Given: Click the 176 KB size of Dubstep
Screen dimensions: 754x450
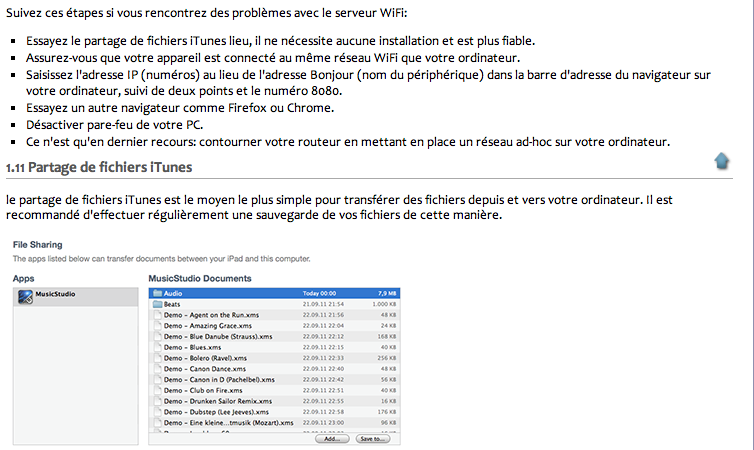Looking at the screenshot, I should coord(387,412).
